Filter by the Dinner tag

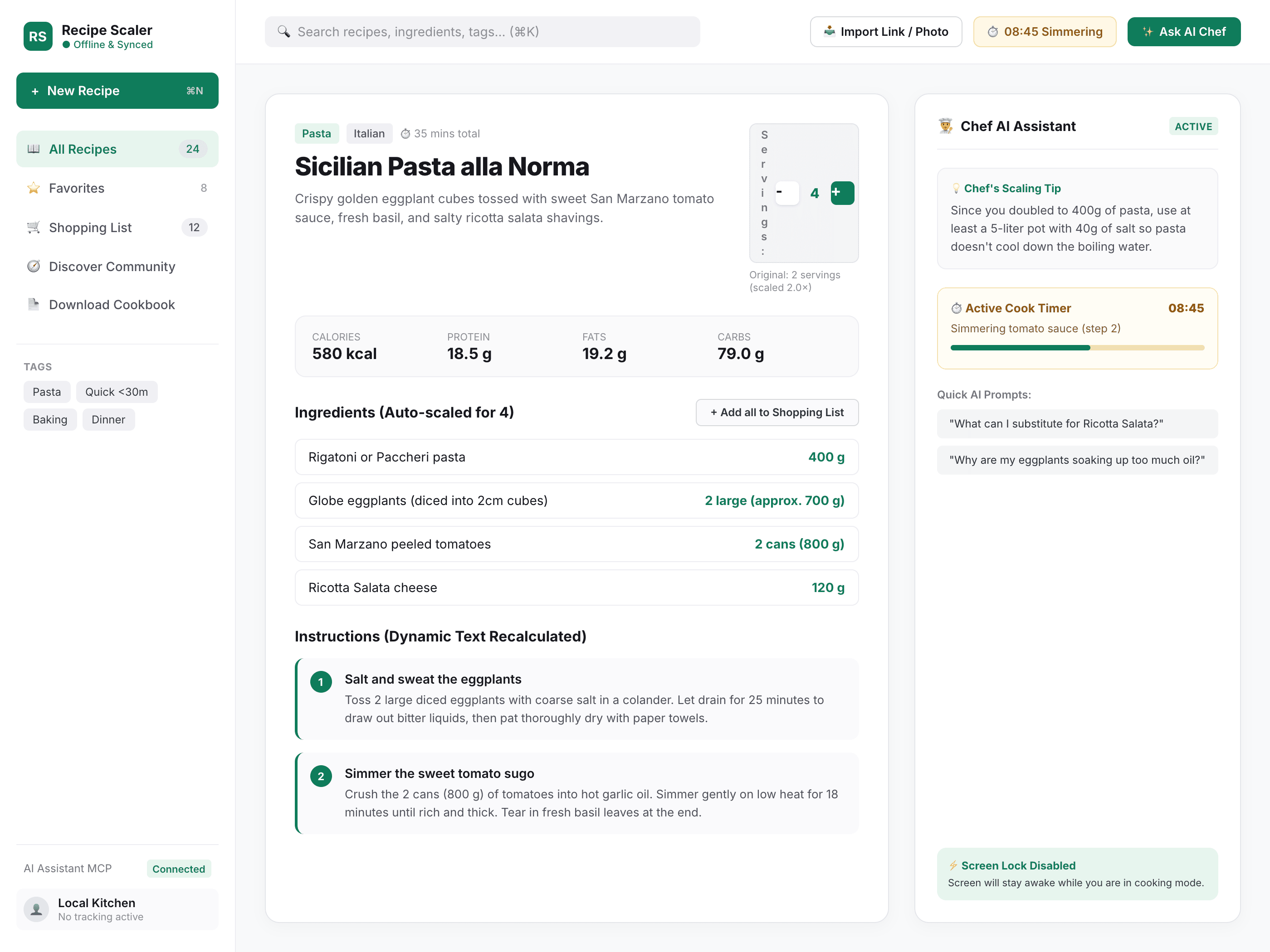108,419
